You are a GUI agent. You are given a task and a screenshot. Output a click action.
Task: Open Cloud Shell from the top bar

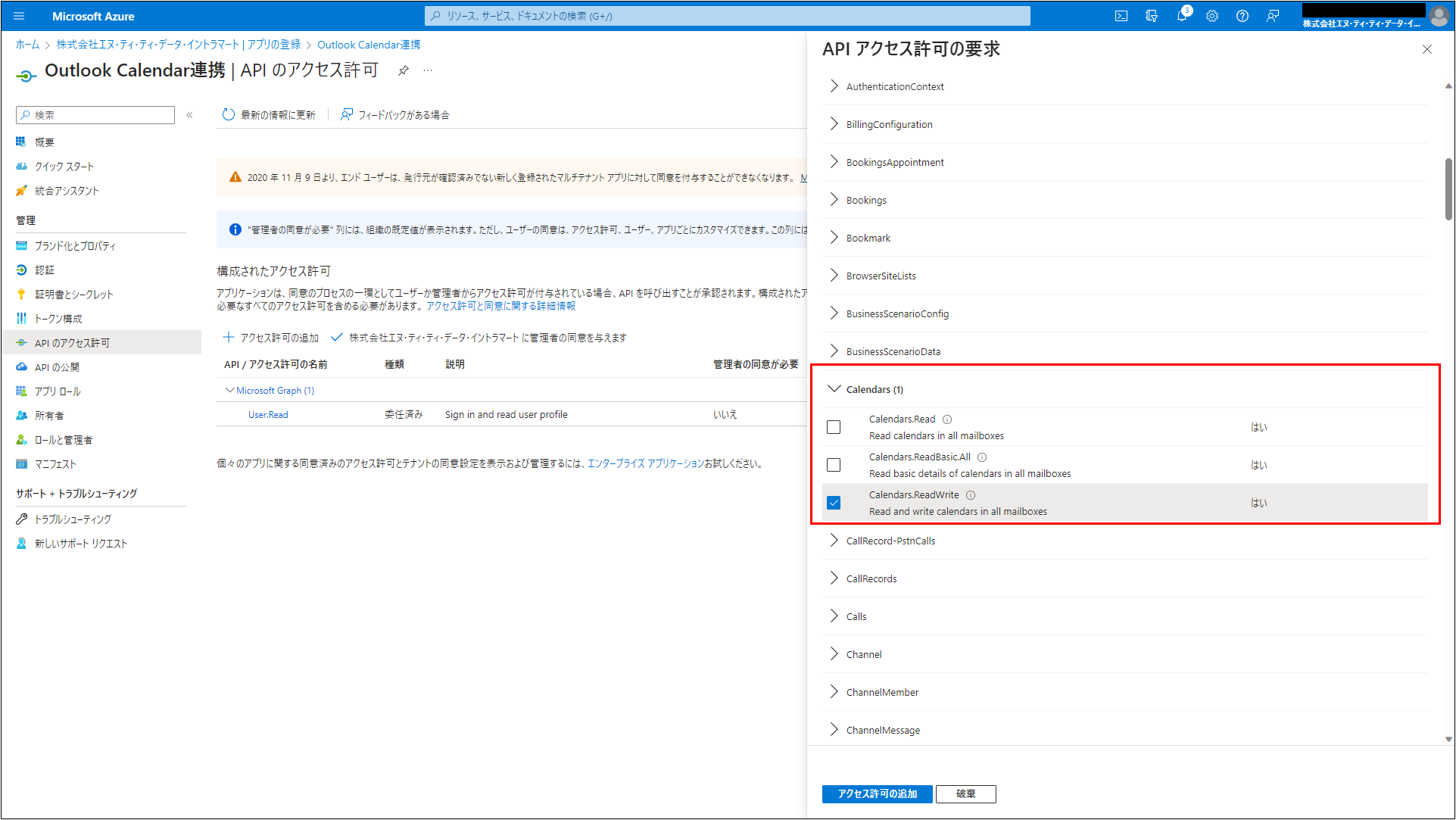coord(1121,16)
